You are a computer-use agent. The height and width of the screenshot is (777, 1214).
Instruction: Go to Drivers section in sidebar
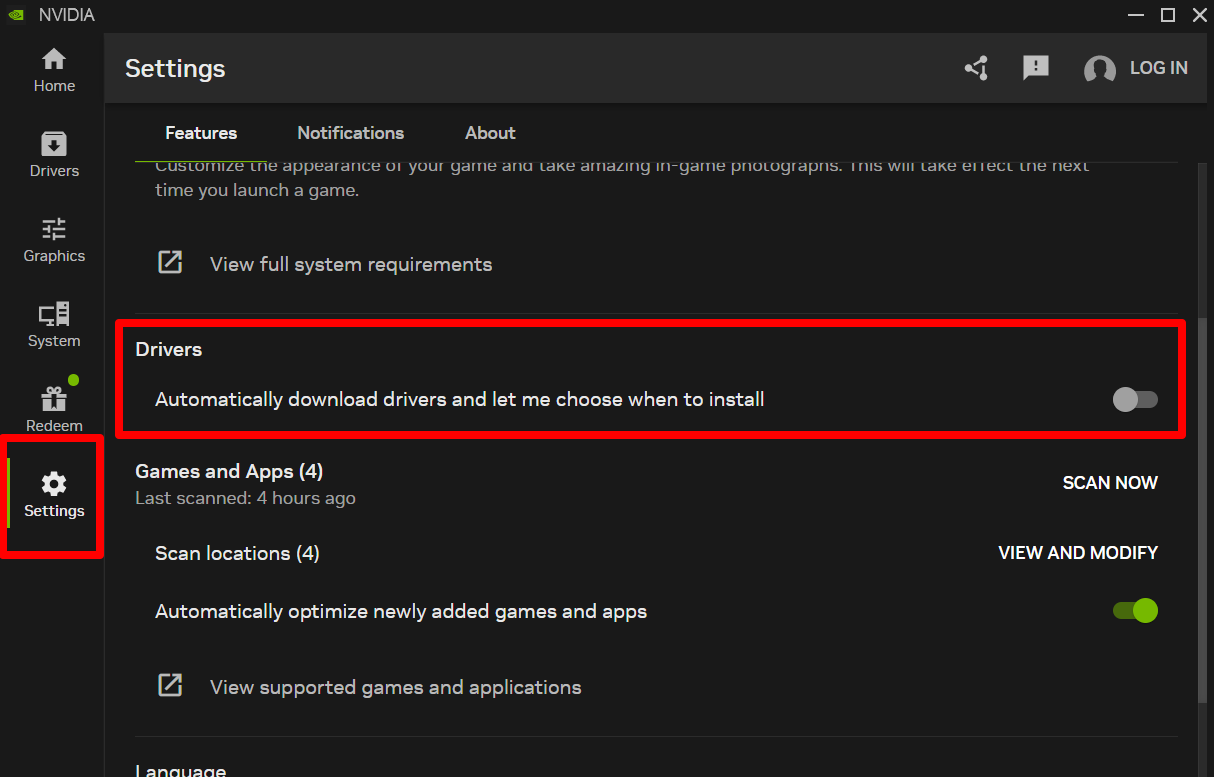click(54, 155)
